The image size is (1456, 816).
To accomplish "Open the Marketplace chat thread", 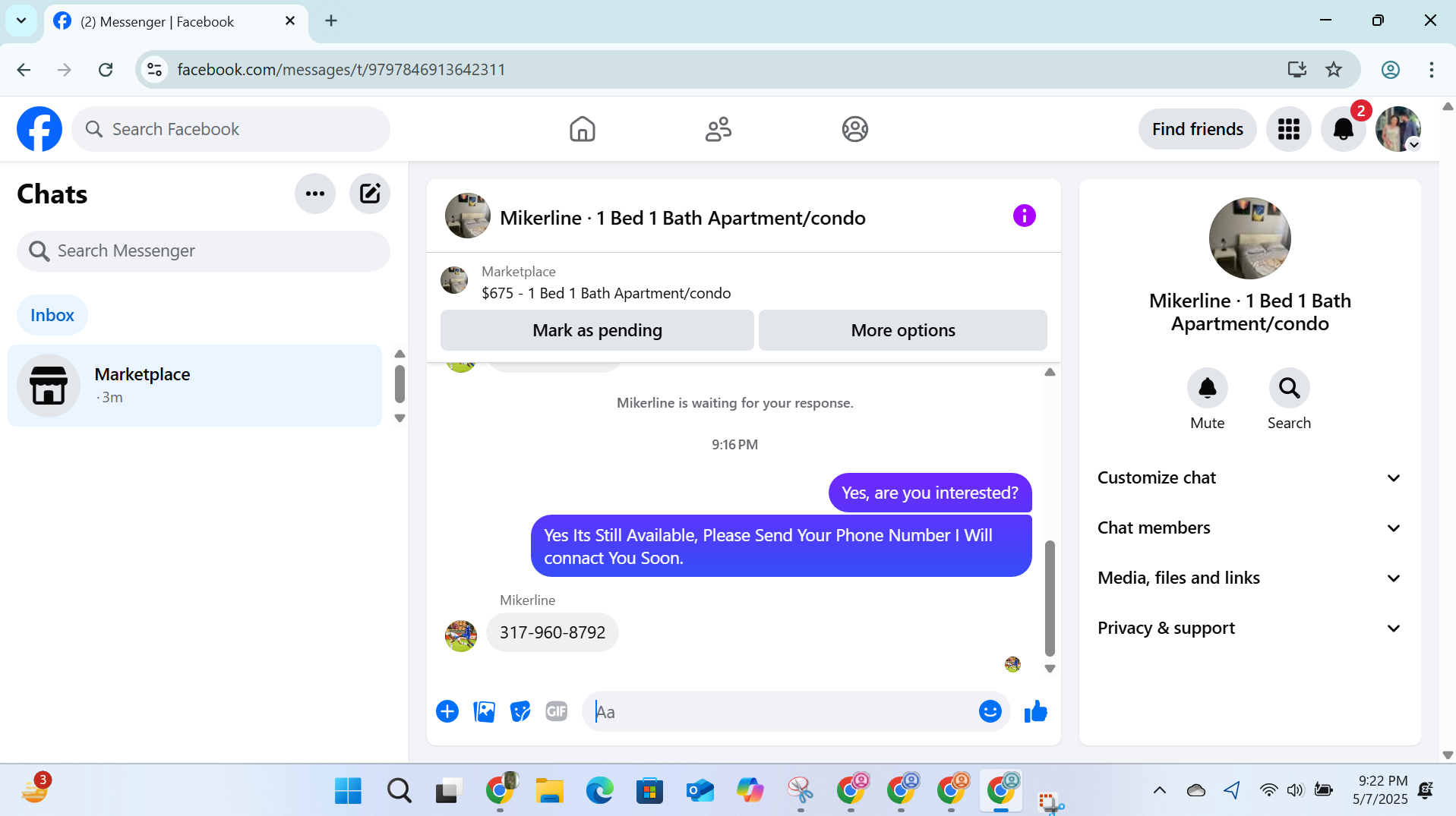I will coord(195,386).
